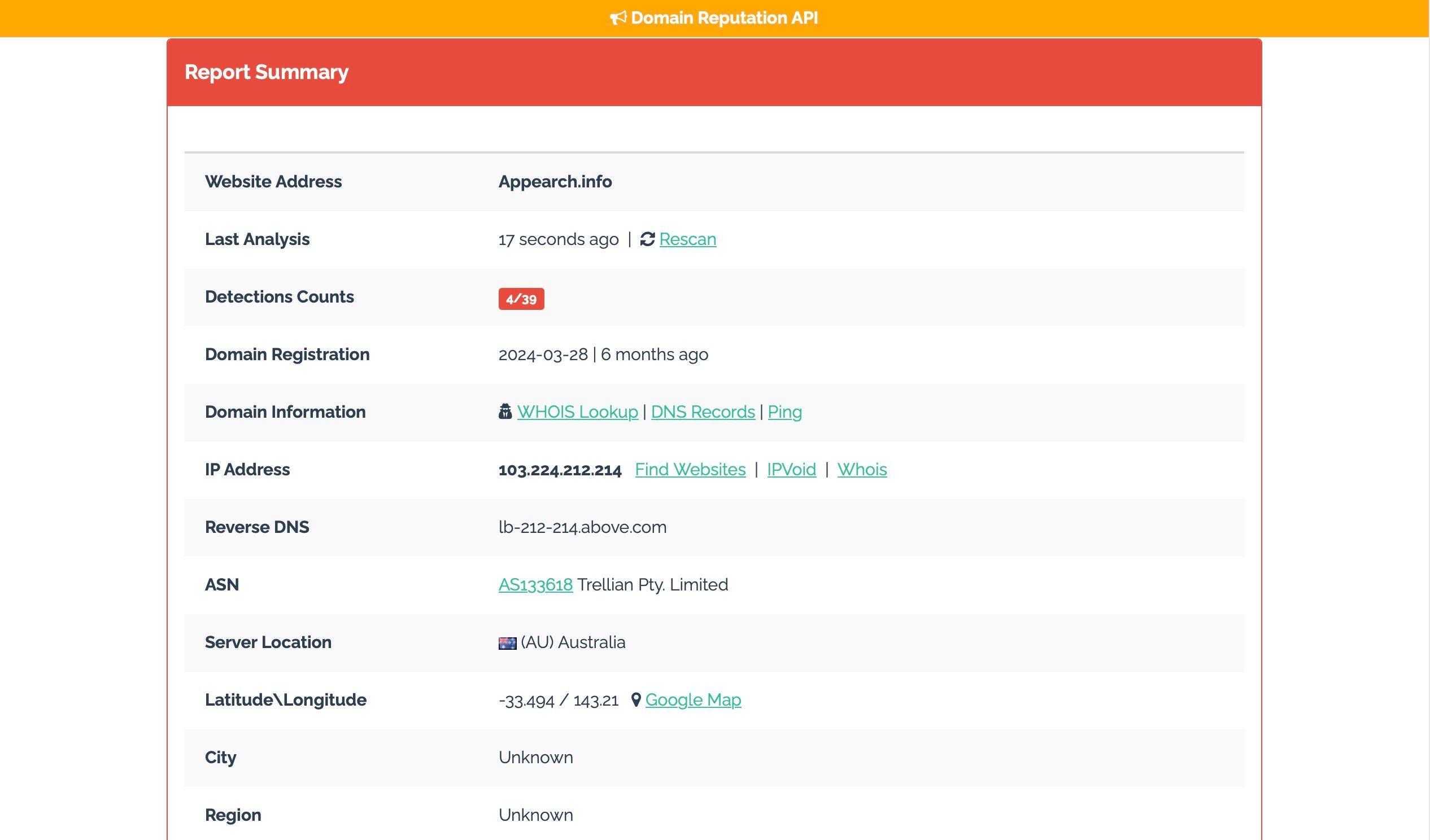Click the megaphone icon in the banner
Image resolution: width=1430 pixels, height=840 pixels.
pyautogui.click(x=618, y=18)
